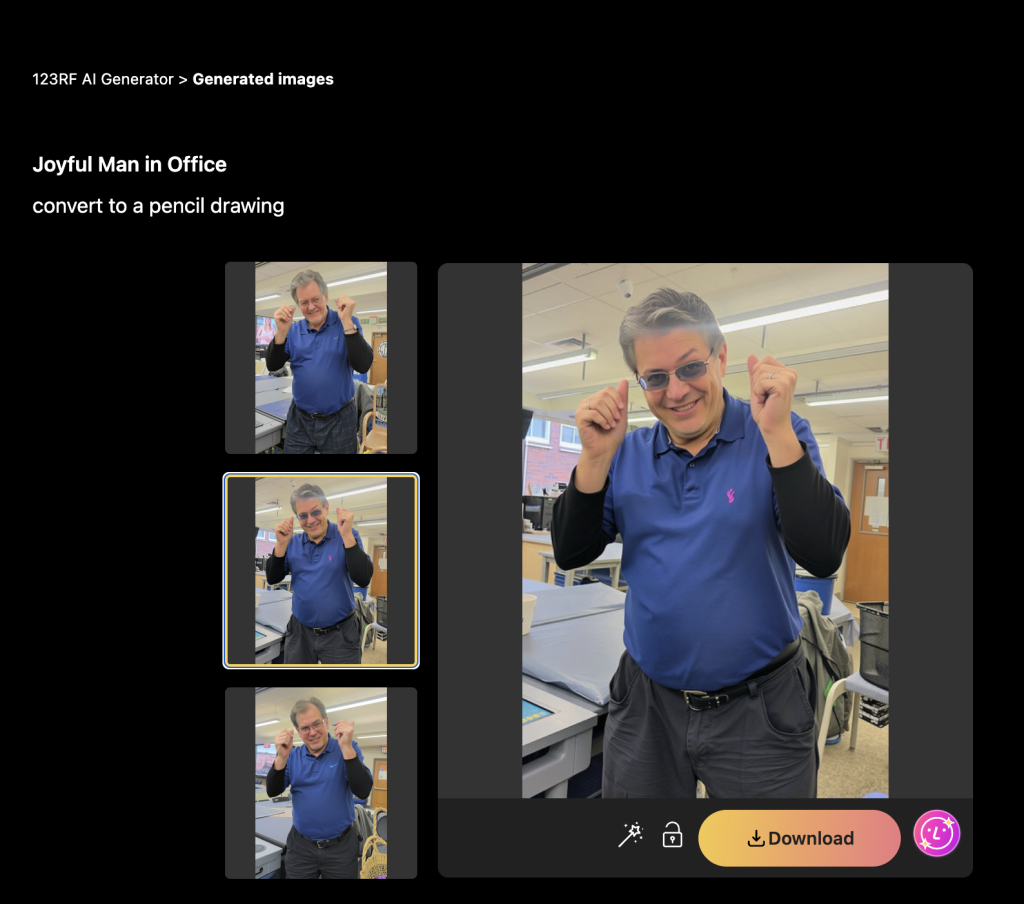Click the large preview image of the man

(x=705, y=530)
